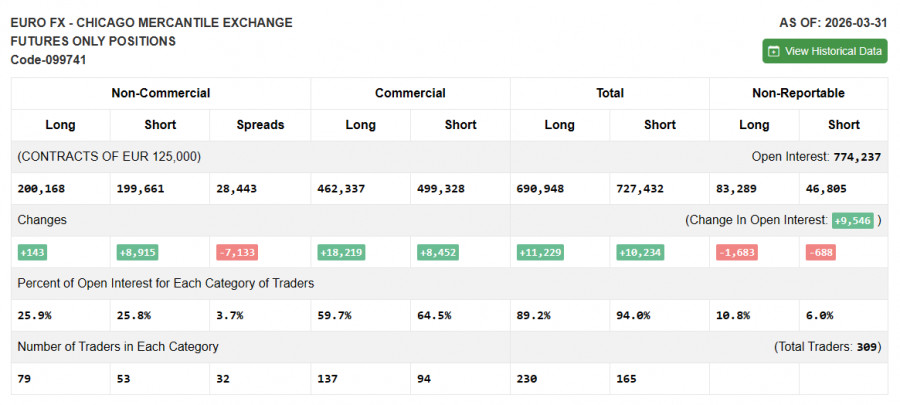Click the Code-099741 text in the heading
Viewport: 900px width, 405px height.
tap(49, 60)
